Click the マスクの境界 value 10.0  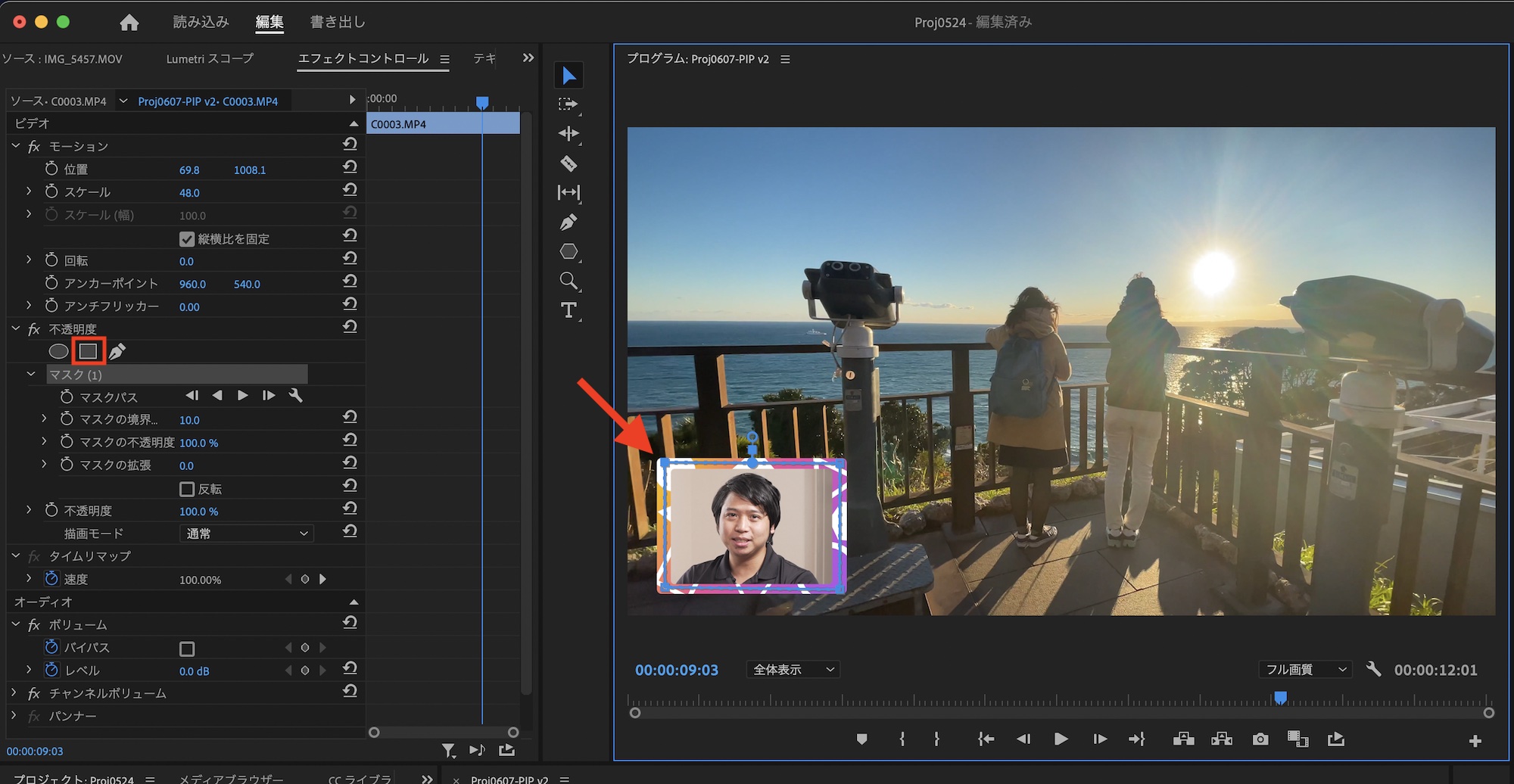click(189, 420)
